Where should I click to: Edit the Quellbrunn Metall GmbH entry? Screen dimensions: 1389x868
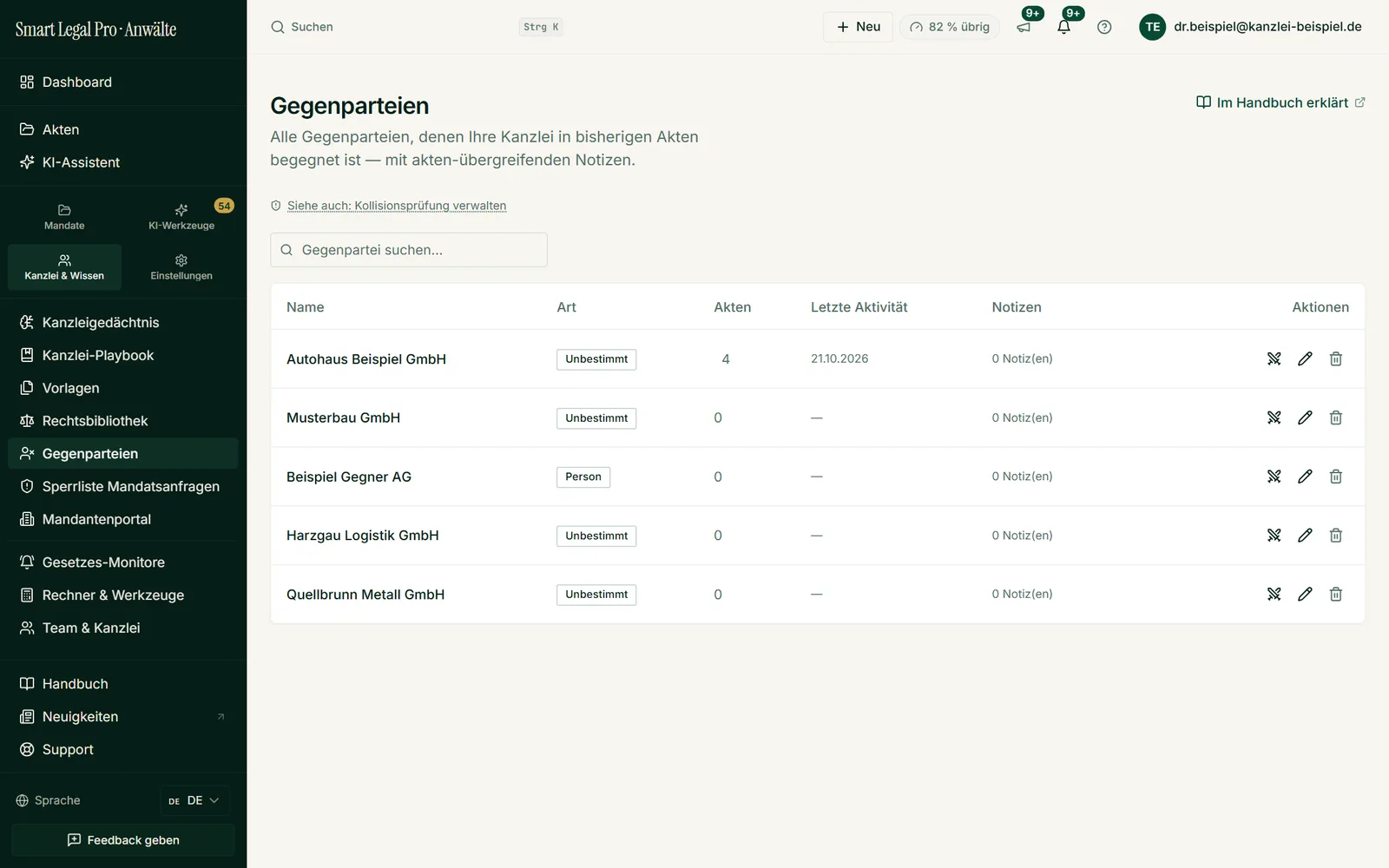(x=1305, y=595)
